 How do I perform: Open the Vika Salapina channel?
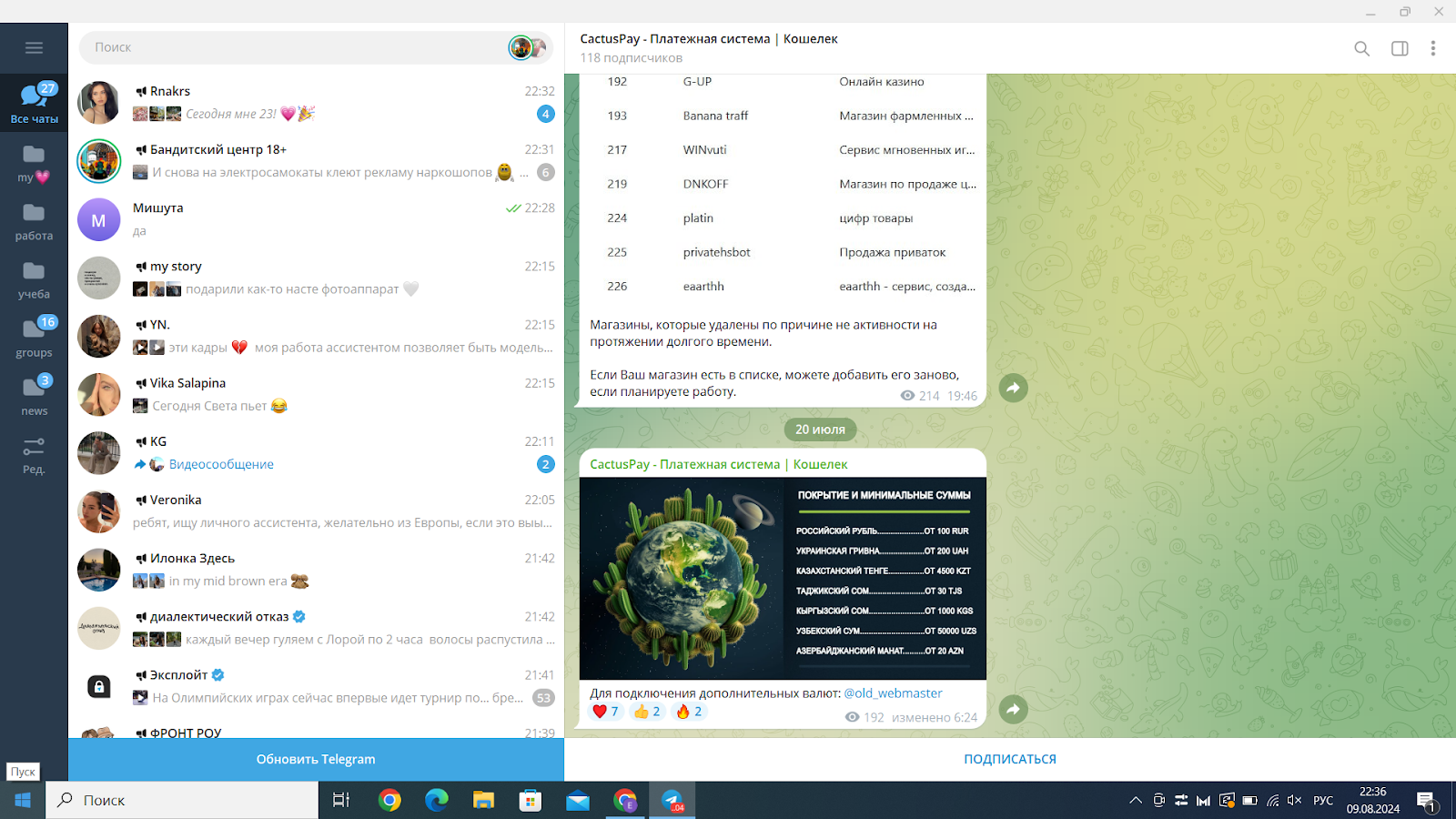316,394
